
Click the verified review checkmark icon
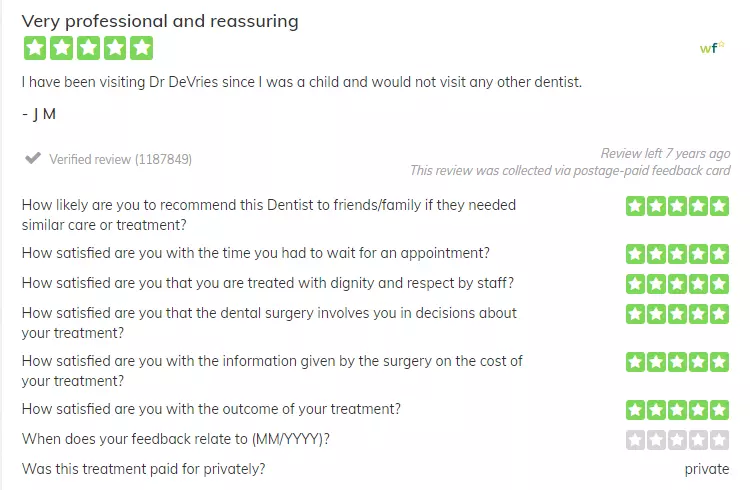tap(33, 158)
